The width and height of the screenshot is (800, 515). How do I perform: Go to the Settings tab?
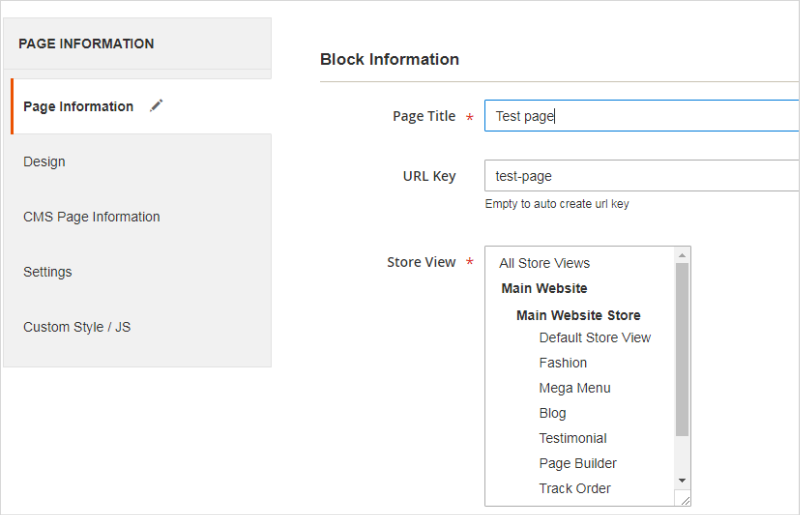(47, 272)
